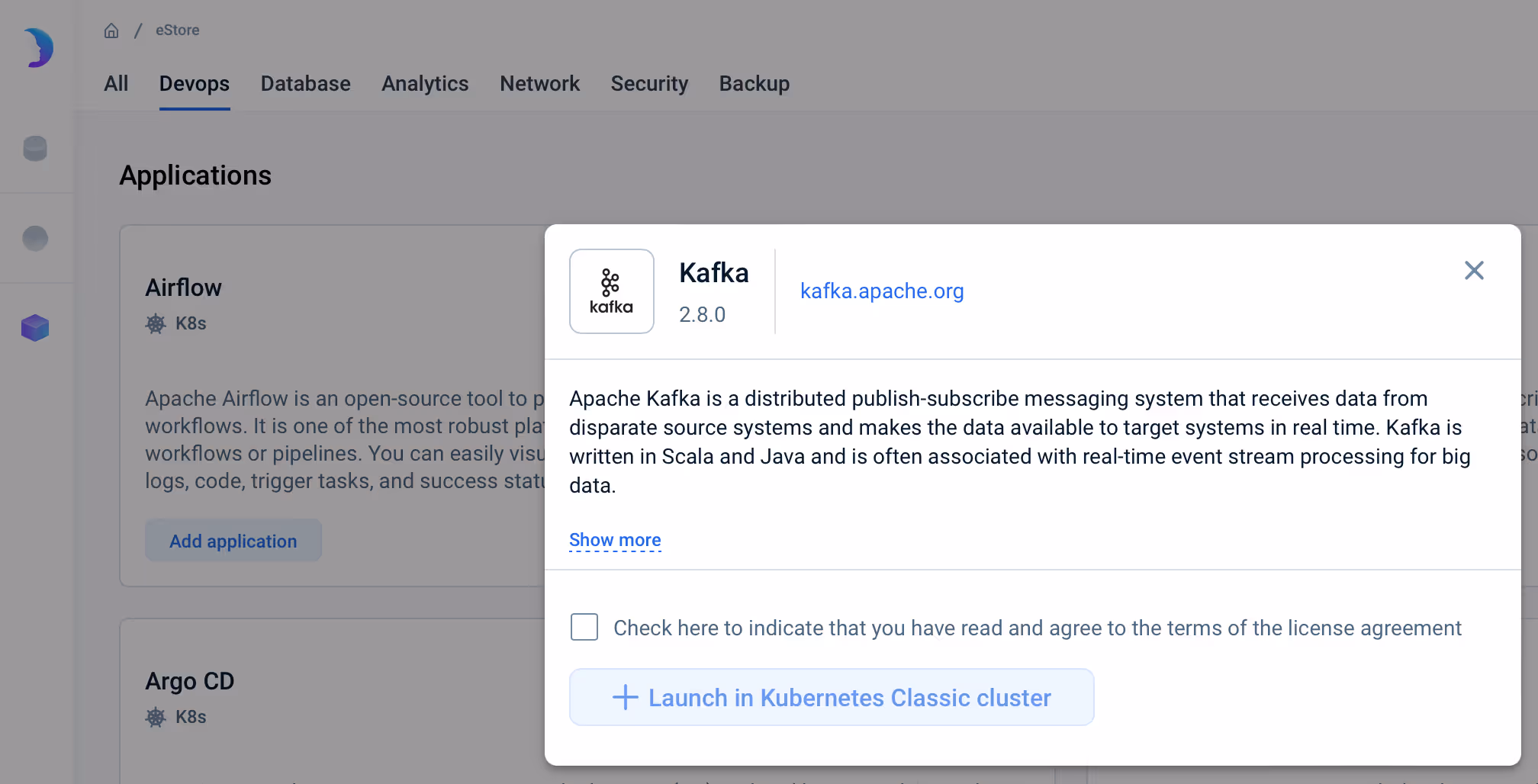The image size is (1538, 784).
Task: Switch to the Security tab
Action: 649,84
